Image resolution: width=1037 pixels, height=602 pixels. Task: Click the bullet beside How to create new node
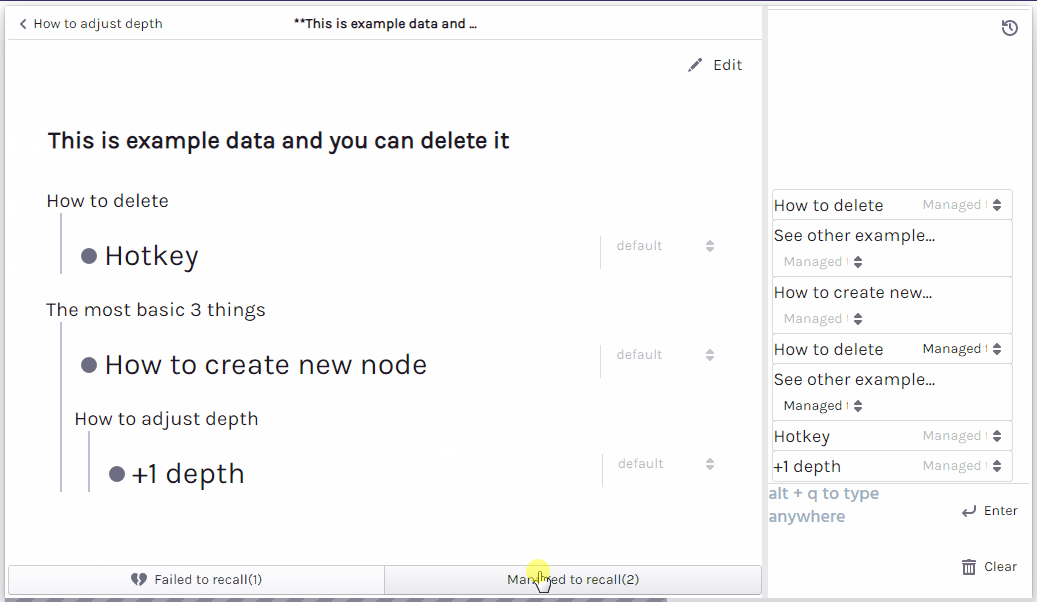[x=89, y=365]
